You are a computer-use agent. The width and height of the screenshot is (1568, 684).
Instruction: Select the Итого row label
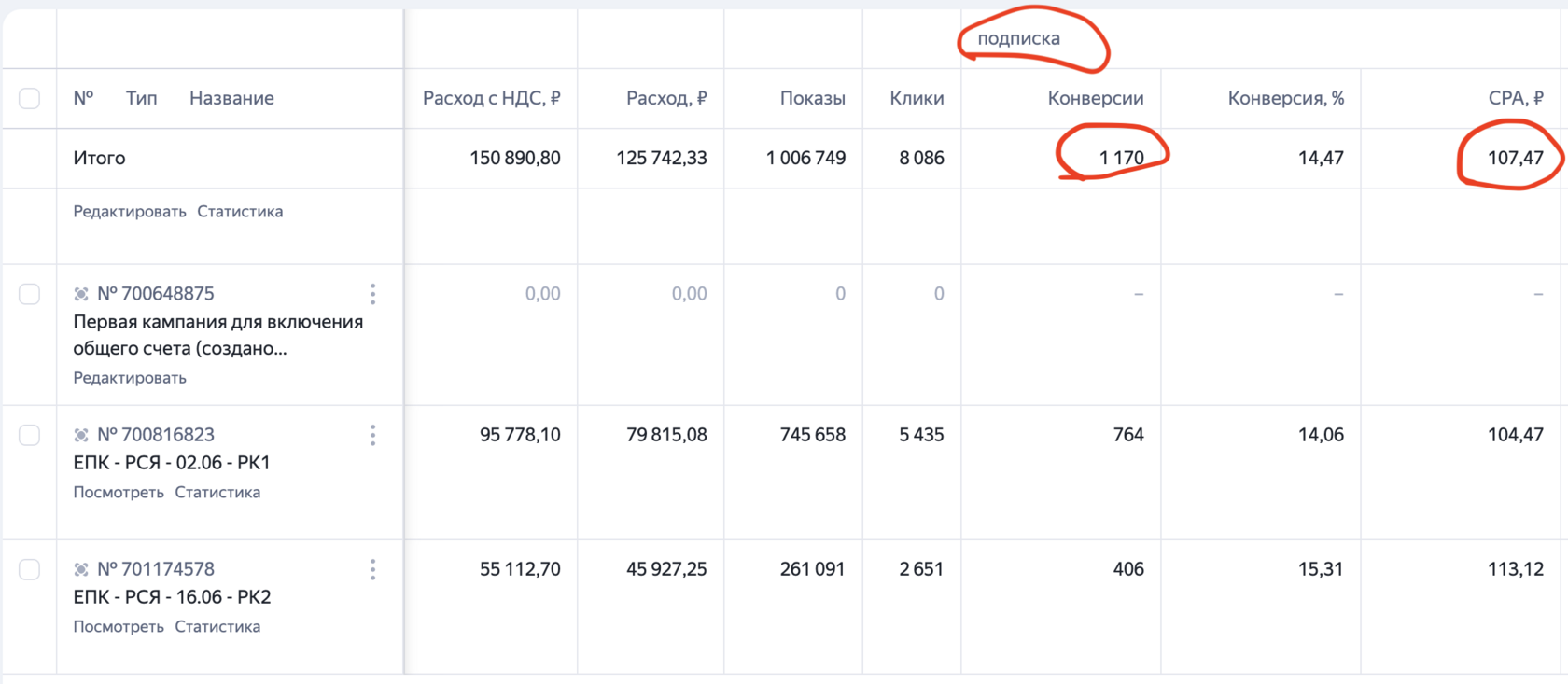pyautogui.click(x=99, y=158)
